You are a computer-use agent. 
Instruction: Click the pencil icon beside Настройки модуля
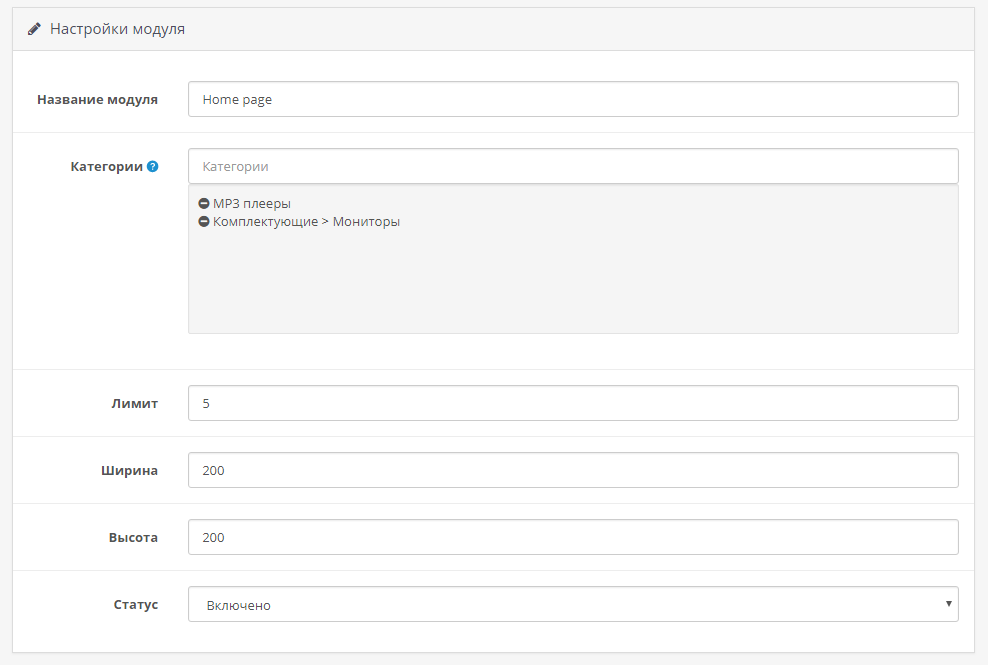pyautogui.click(x=34, y=29)
